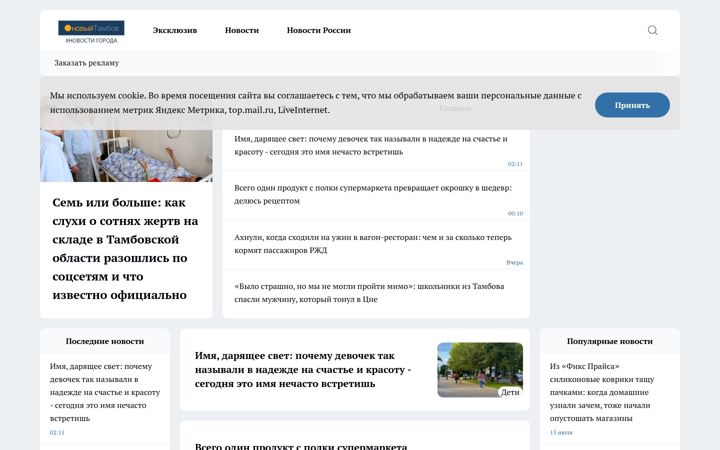Select the Последние новости panel header
This screenshot has width=720, height=450.
pos(105,341)
